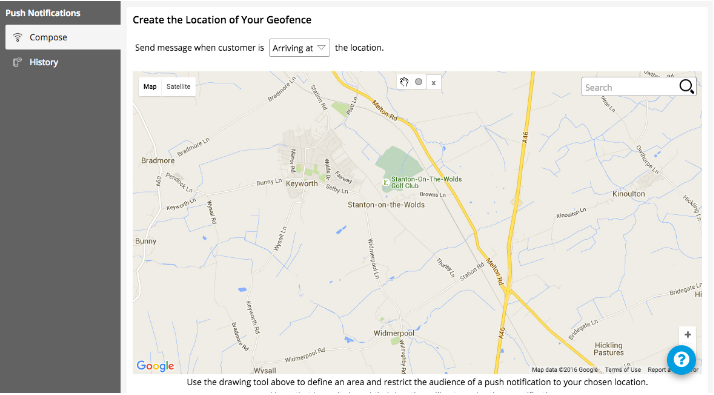Switch to Map view type
The image size is (714, 395).
click(x=150, y=87)
